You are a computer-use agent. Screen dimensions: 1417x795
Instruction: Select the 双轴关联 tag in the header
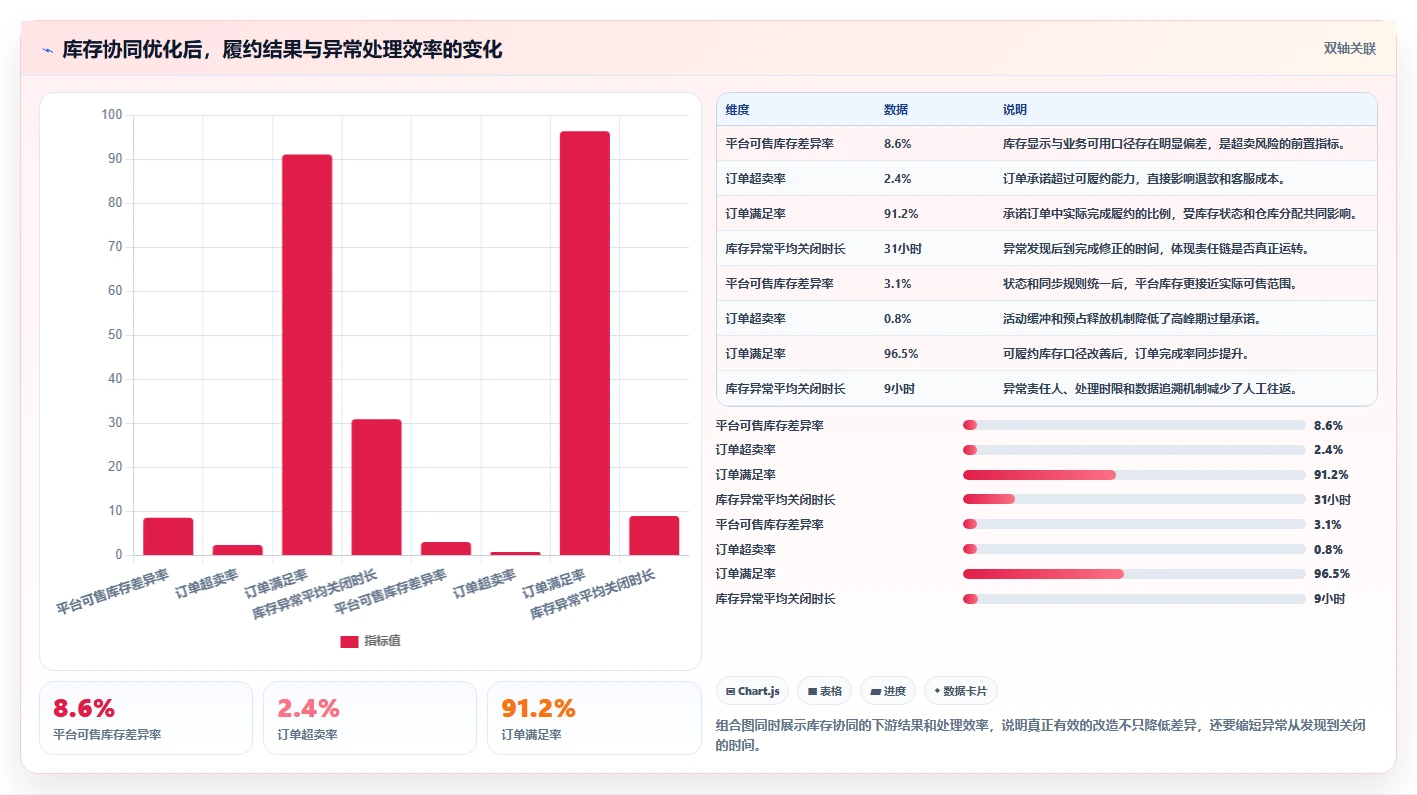[x=1350, y=49]
